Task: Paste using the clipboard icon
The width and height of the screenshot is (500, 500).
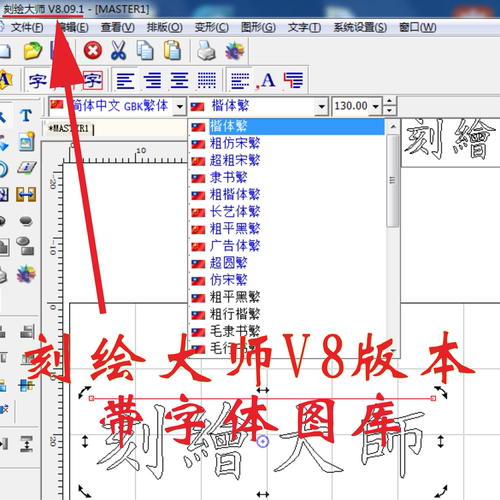Action: coord(172,51)
